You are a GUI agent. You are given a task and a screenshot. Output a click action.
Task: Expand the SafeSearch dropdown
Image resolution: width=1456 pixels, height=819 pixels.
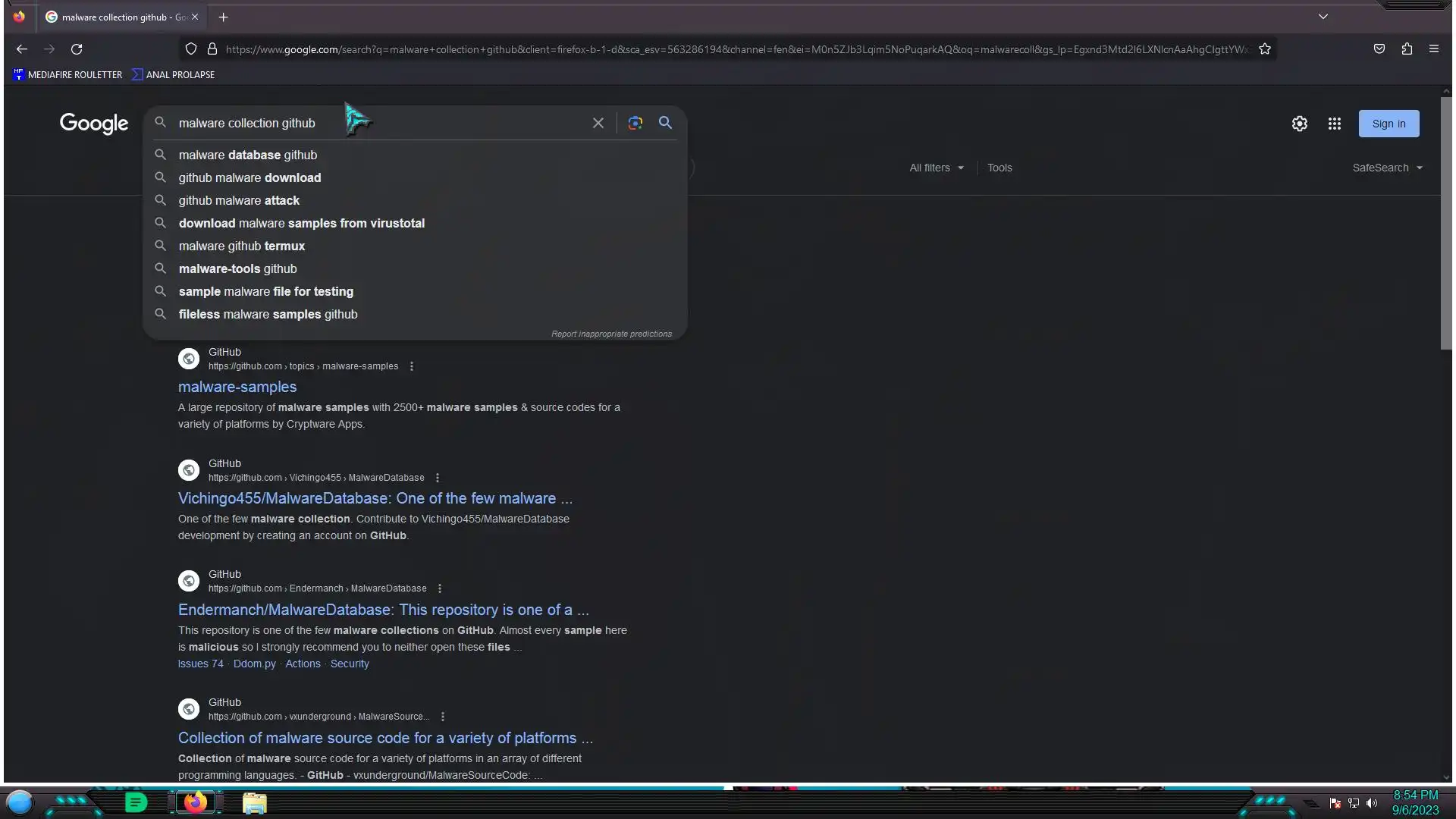point(1387,168)
